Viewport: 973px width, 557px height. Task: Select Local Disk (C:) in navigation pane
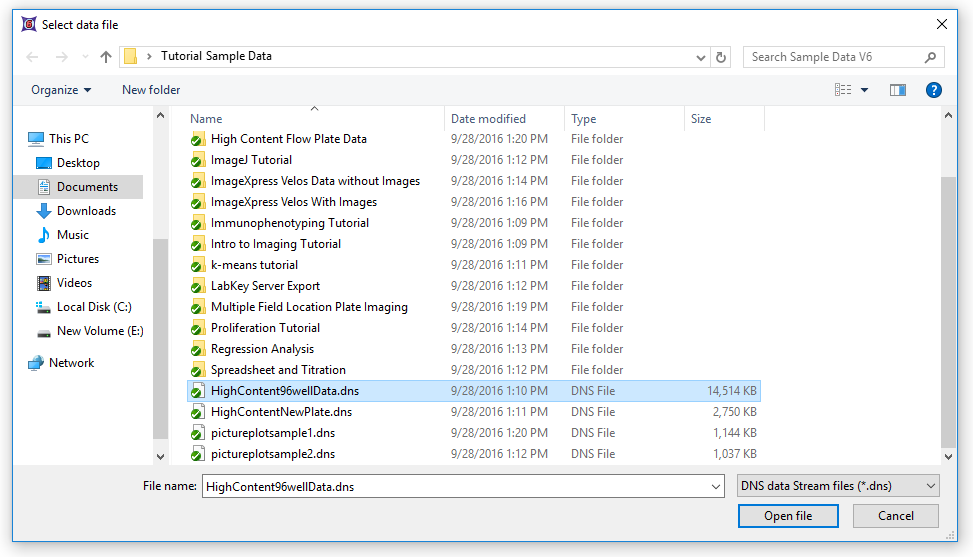pyautogui.click(x=93, y=307)
